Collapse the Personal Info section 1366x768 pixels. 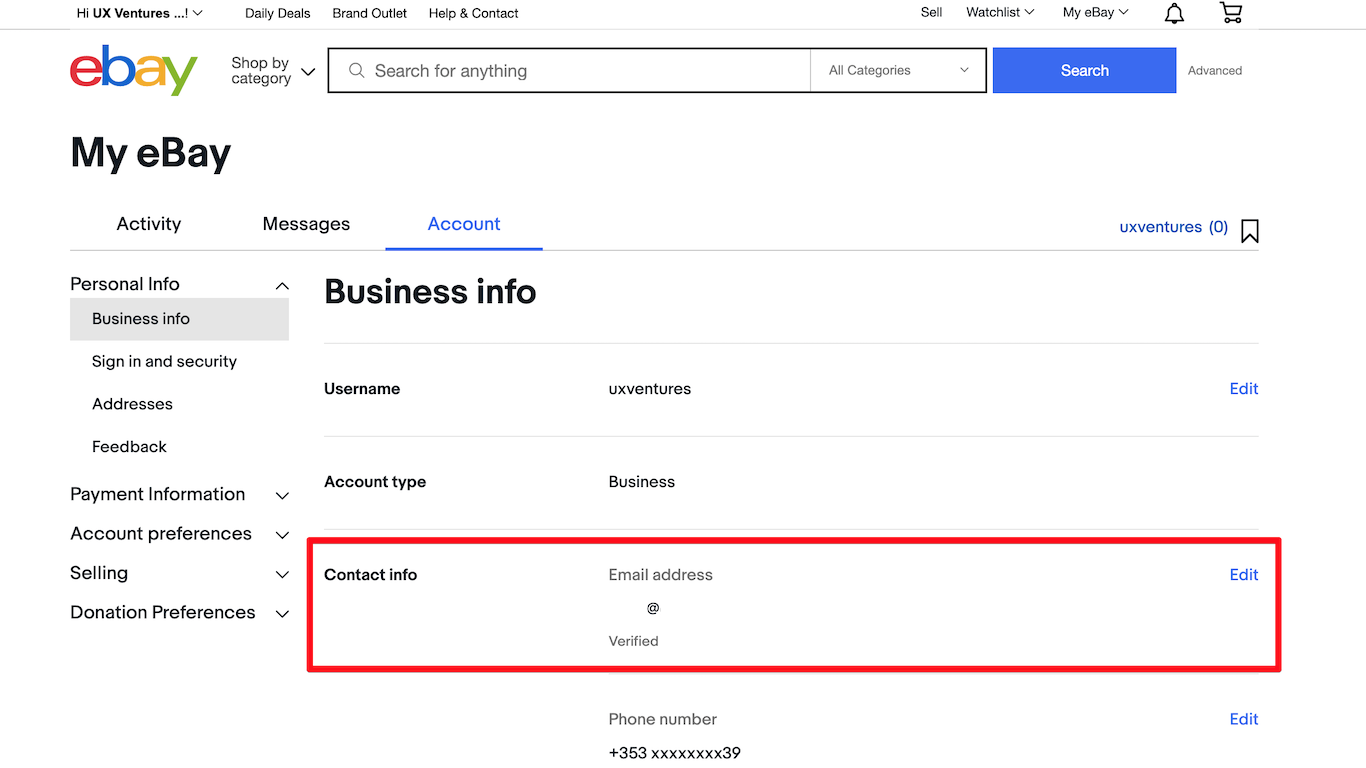[179, 284]
